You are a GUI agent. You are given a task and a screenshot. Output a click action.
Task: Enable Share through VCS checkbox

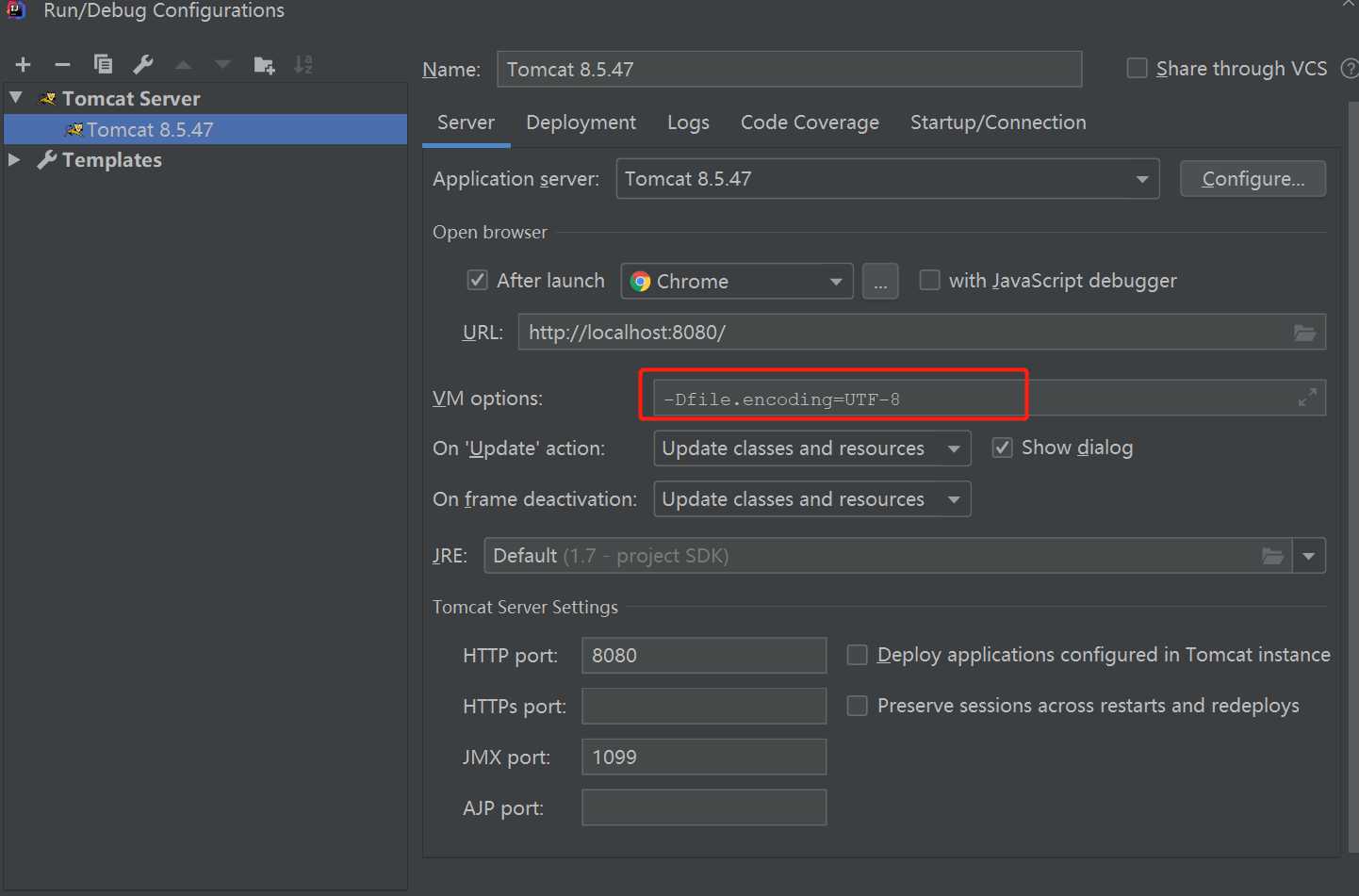[1138, 68]
